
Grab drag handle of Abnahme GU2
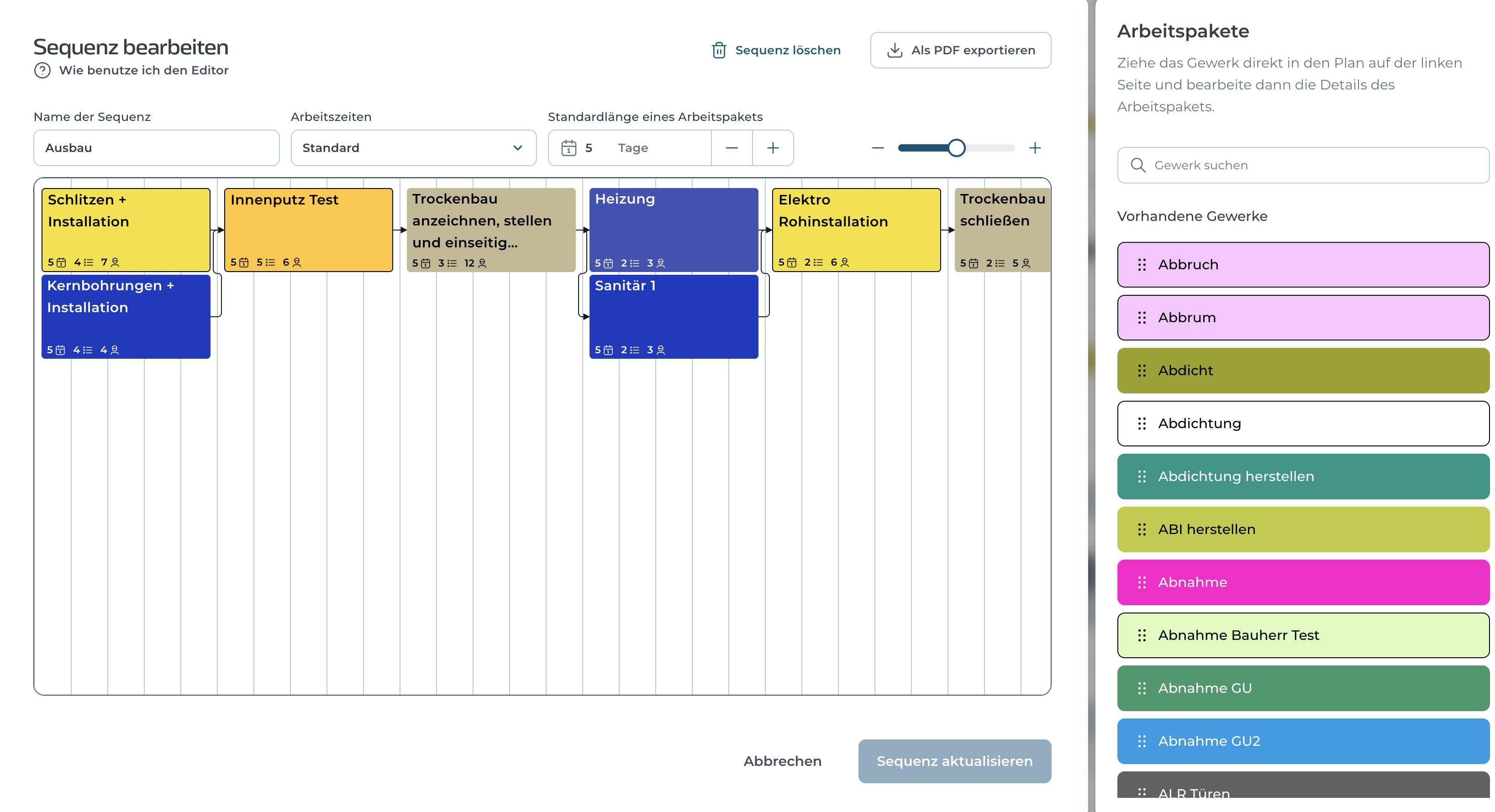pos(1142,741)
